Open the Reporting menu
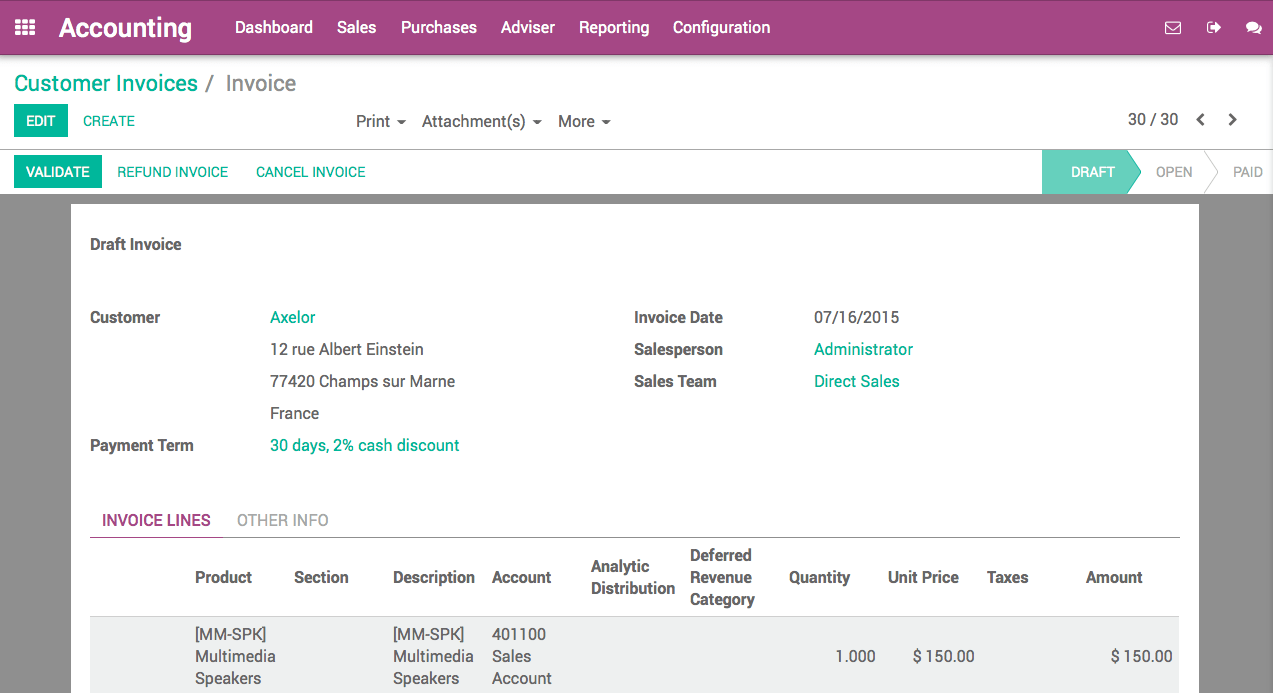Image resolution: width=1273 pixels, height=693 pixels. (x=613, y=27)
